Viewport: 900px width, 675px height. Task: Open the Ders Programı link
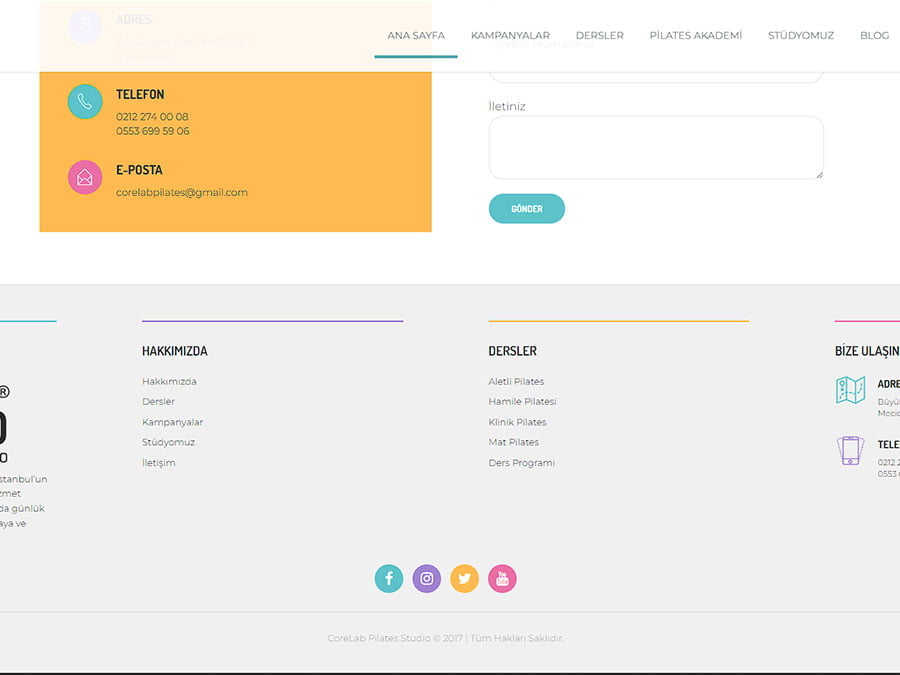click(522, 463)
